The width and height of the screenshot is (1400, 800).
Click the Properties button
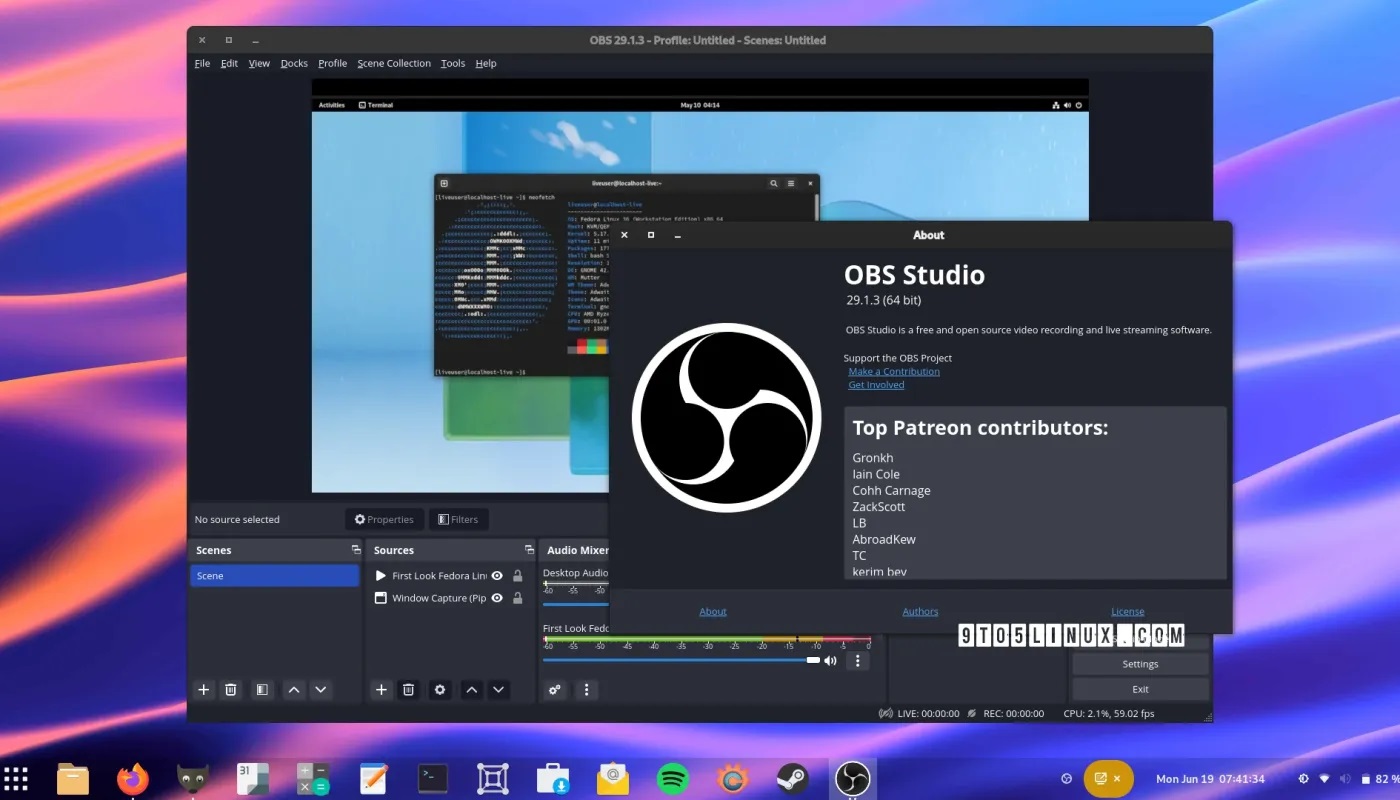[384, 519]
